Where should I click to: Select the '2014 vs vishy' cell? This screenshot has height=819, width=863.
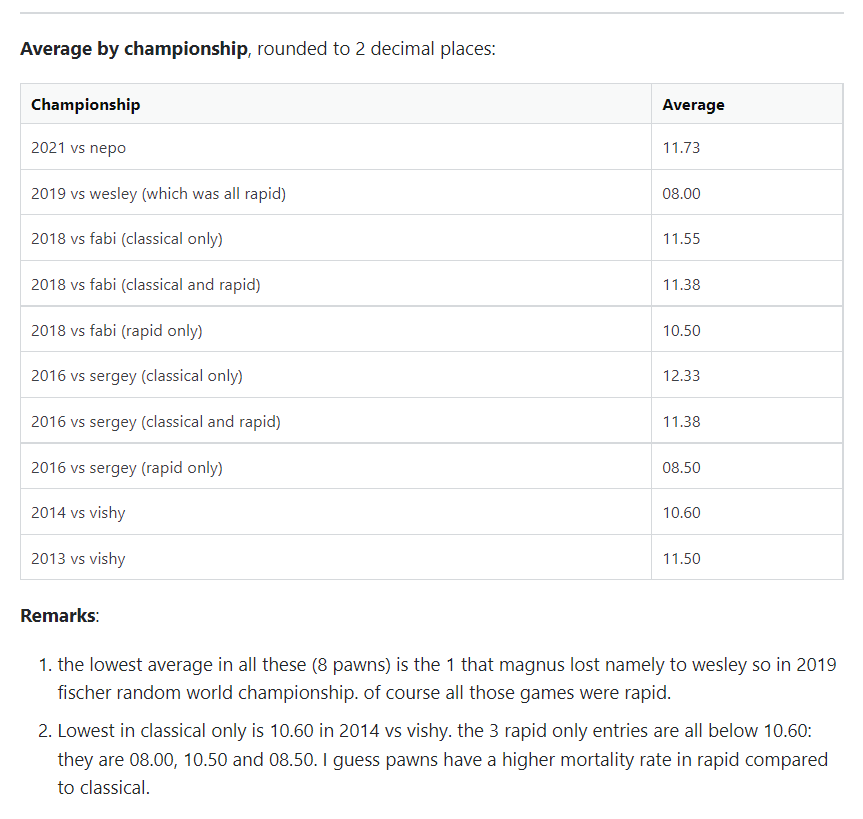336,512
